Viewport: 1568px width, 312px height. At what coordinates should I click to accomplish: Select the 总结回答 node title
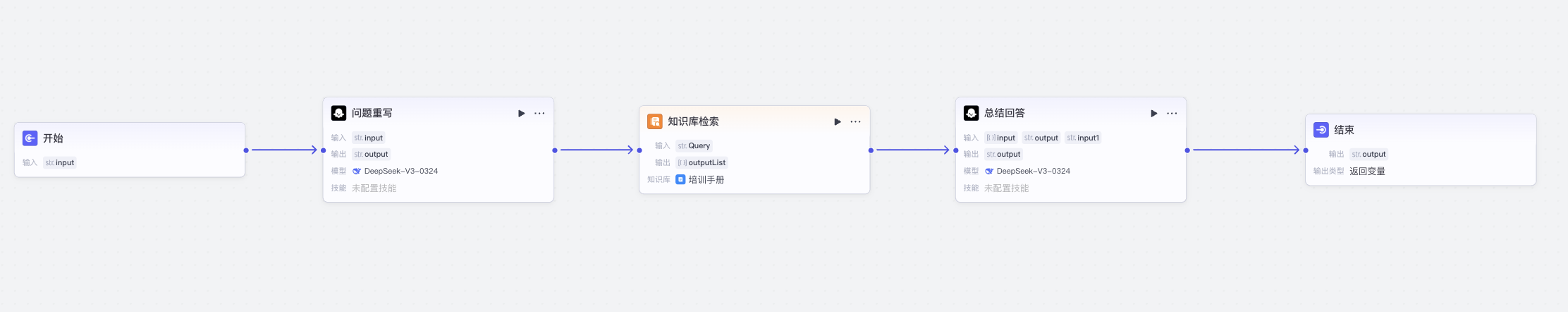click(x=1005, y=113)
